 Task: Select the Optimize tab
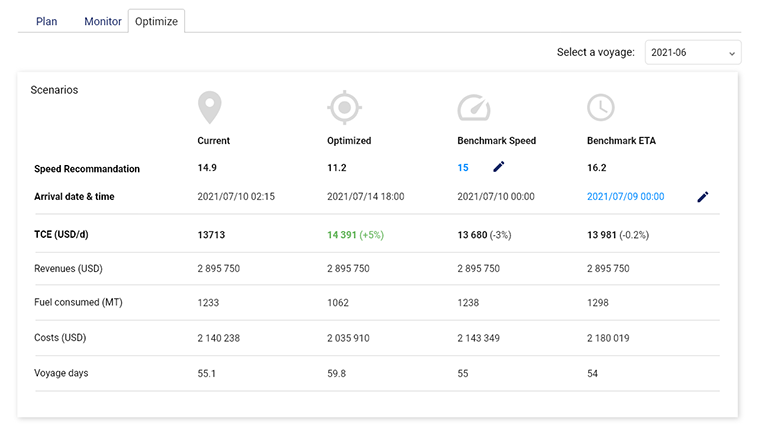point(156,21)
